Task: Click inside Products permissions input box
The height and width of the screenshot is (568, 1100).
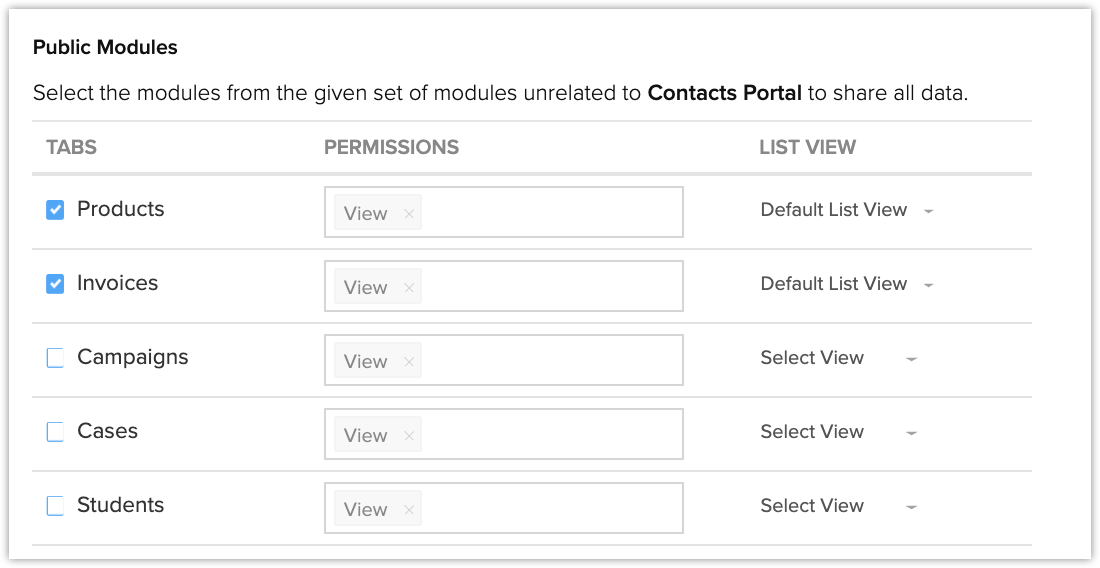Action: coord(550,212)
